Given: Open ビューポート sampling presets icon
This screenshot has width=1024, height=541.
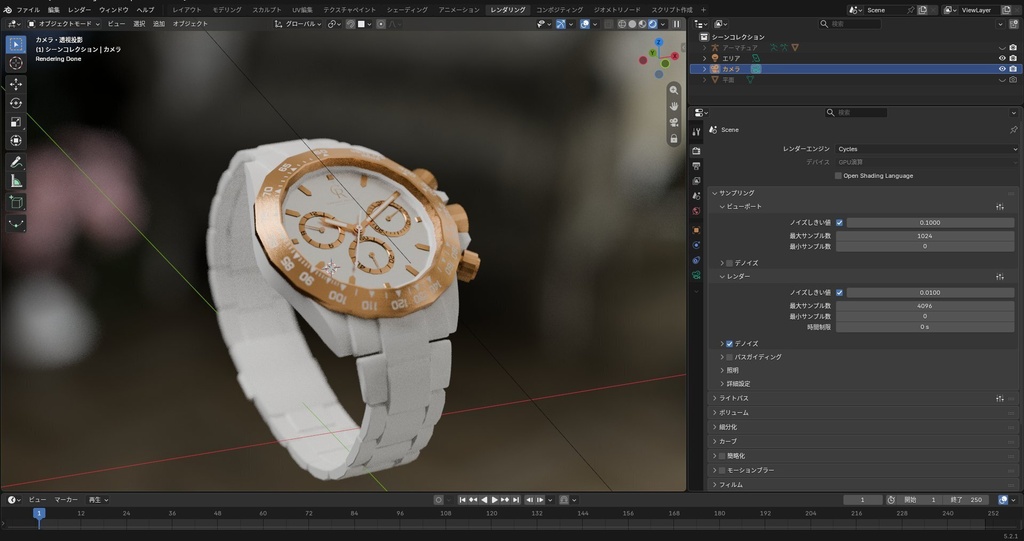Looking at the screenshot, I should (1000, 207).
